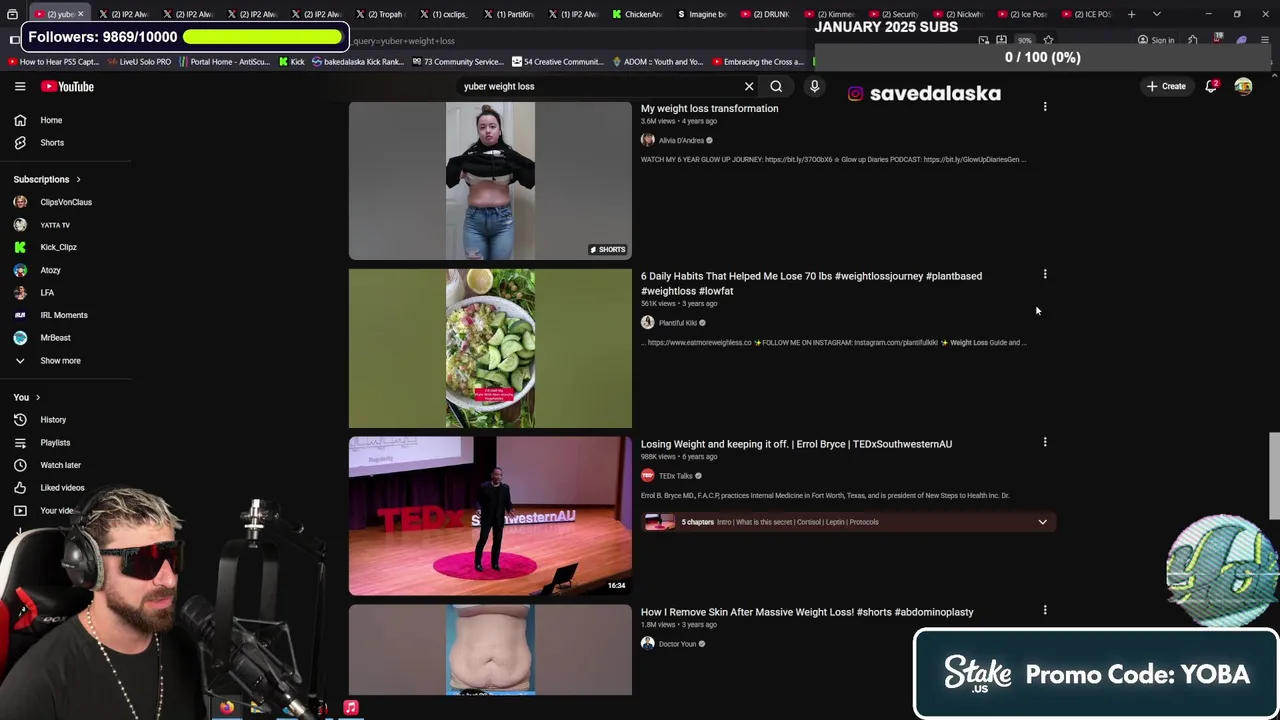Click the Playlists list icon
This screenshot has width=1280, height=720.
20,442
